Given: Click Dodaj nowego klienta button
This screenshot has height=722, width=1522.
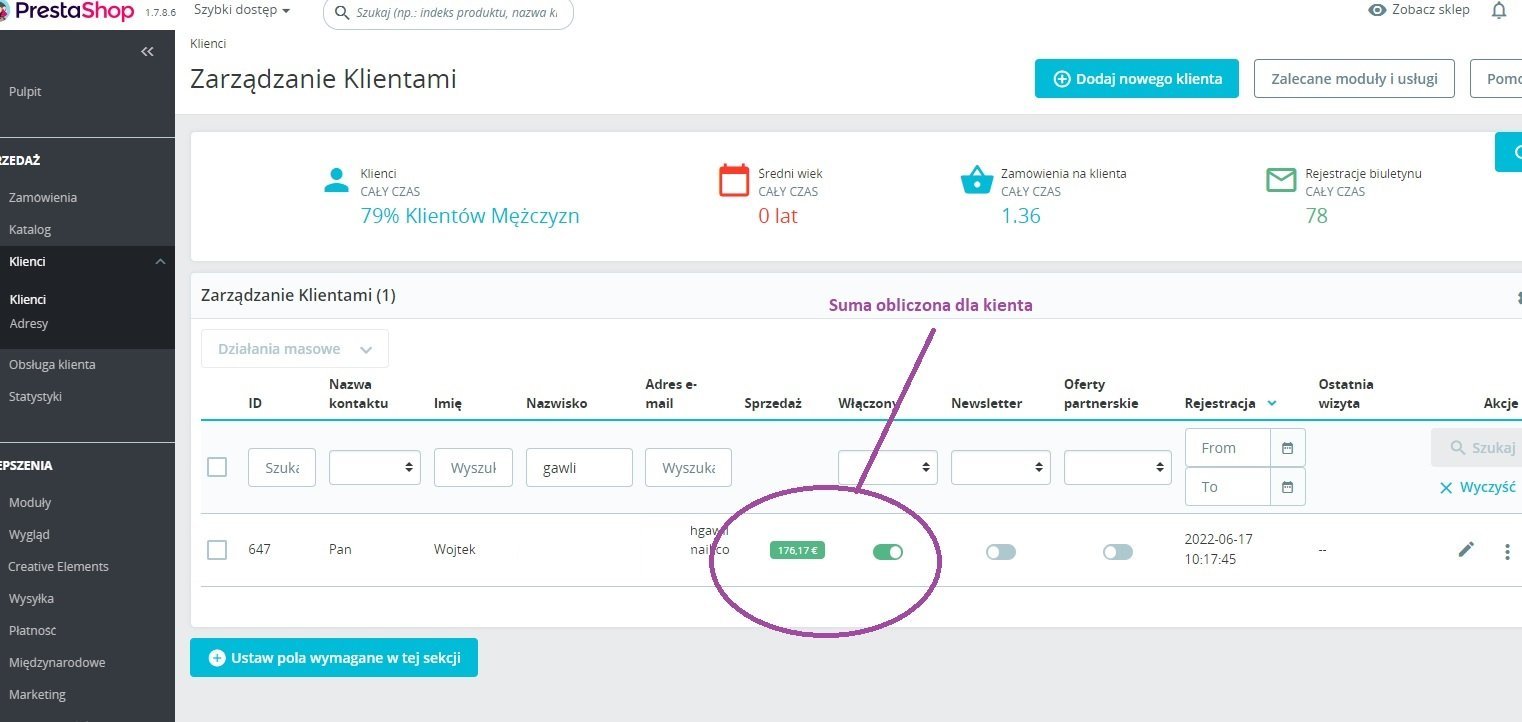Looking at the screenshot, I should pos(1136,79).
